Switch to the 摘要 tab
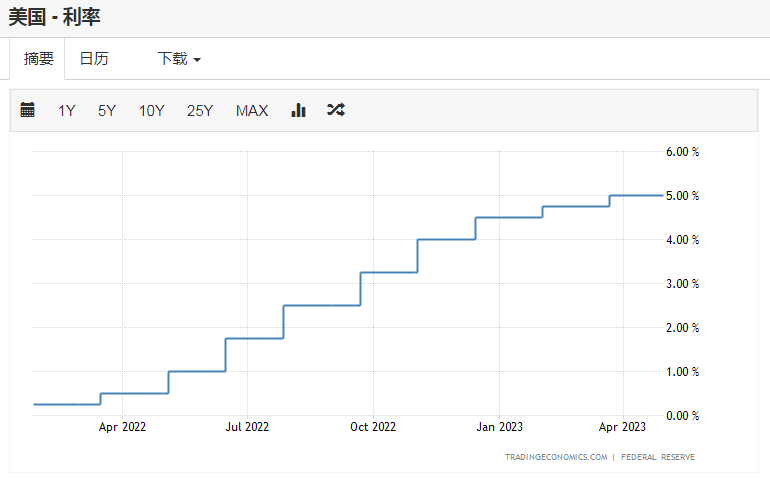Screen dimensions: 770x480 [x=39, y=59]
